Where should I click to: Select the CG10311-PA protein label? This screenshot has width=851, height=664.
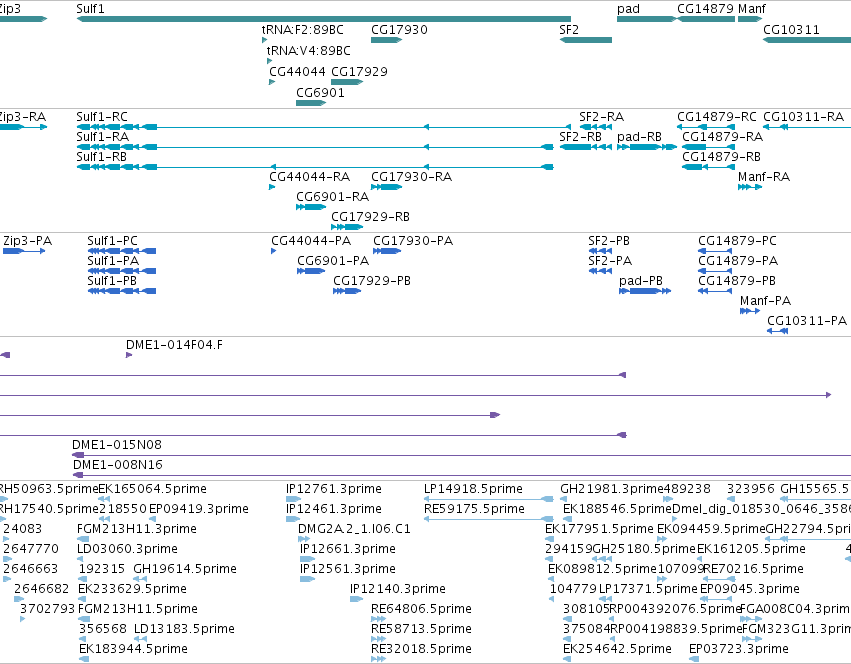tap(807, 321)
